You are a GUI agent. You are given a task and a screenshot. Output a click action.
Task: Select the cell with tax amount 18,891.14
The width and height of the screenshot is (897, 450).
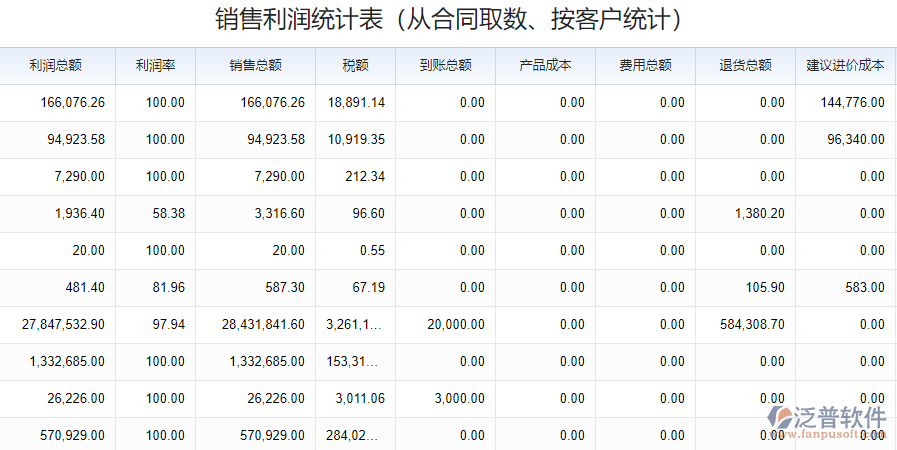356,103
